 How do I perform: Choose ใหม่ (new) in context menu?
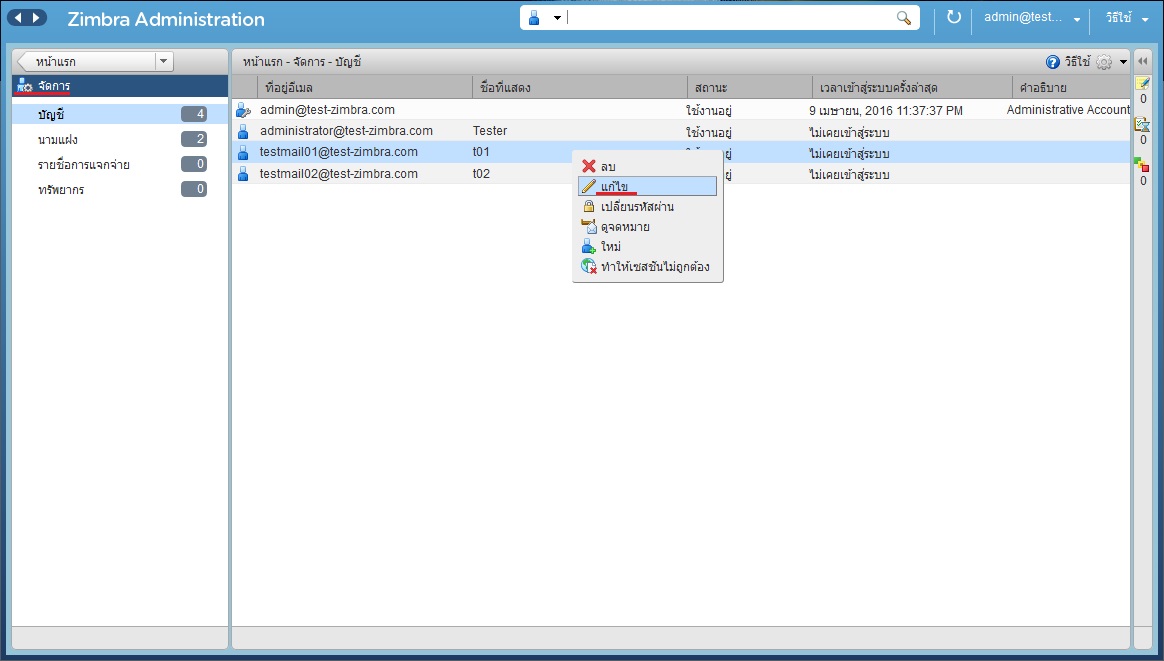click(647, 247)
